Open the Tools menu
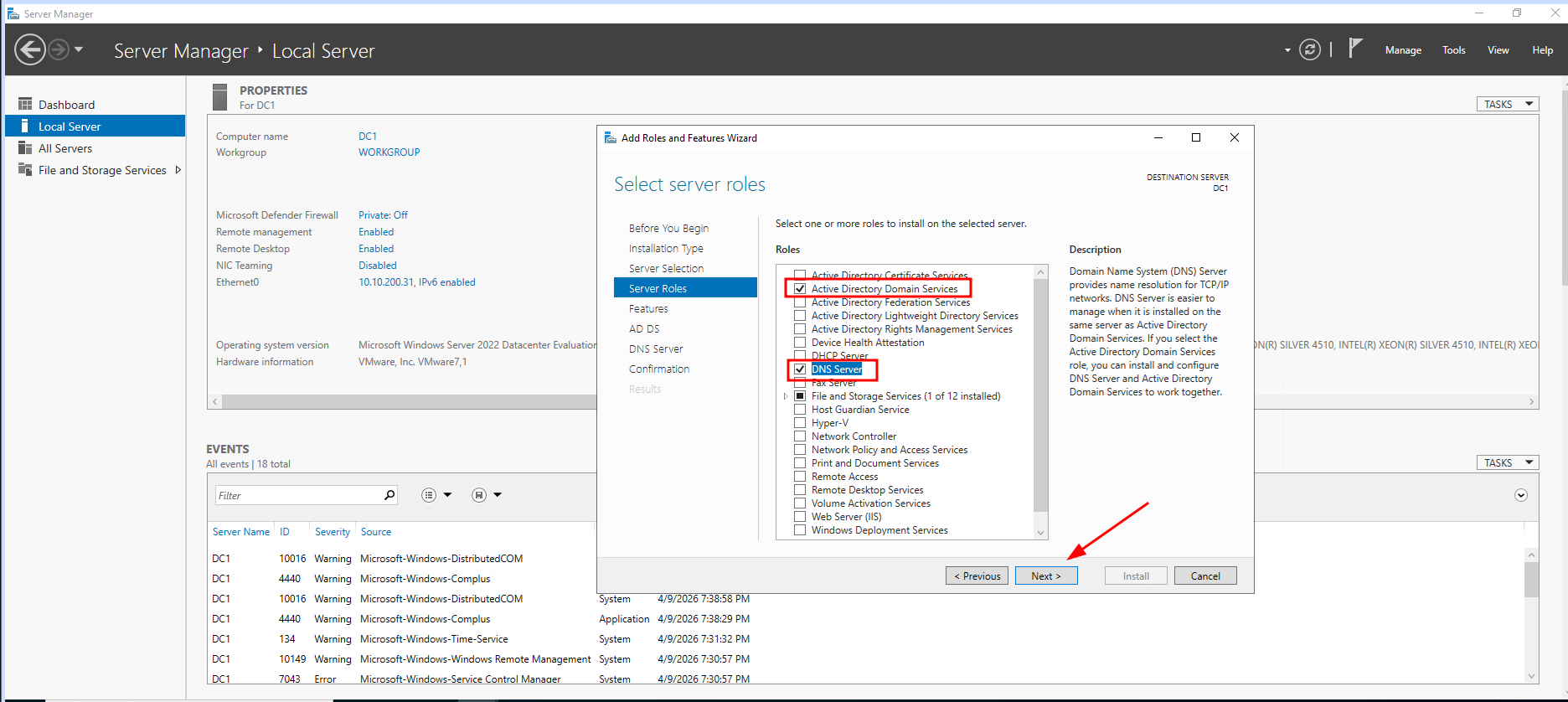This screenshot has height=702, width=1568. pyautogui.click(x=1453, y=50)
